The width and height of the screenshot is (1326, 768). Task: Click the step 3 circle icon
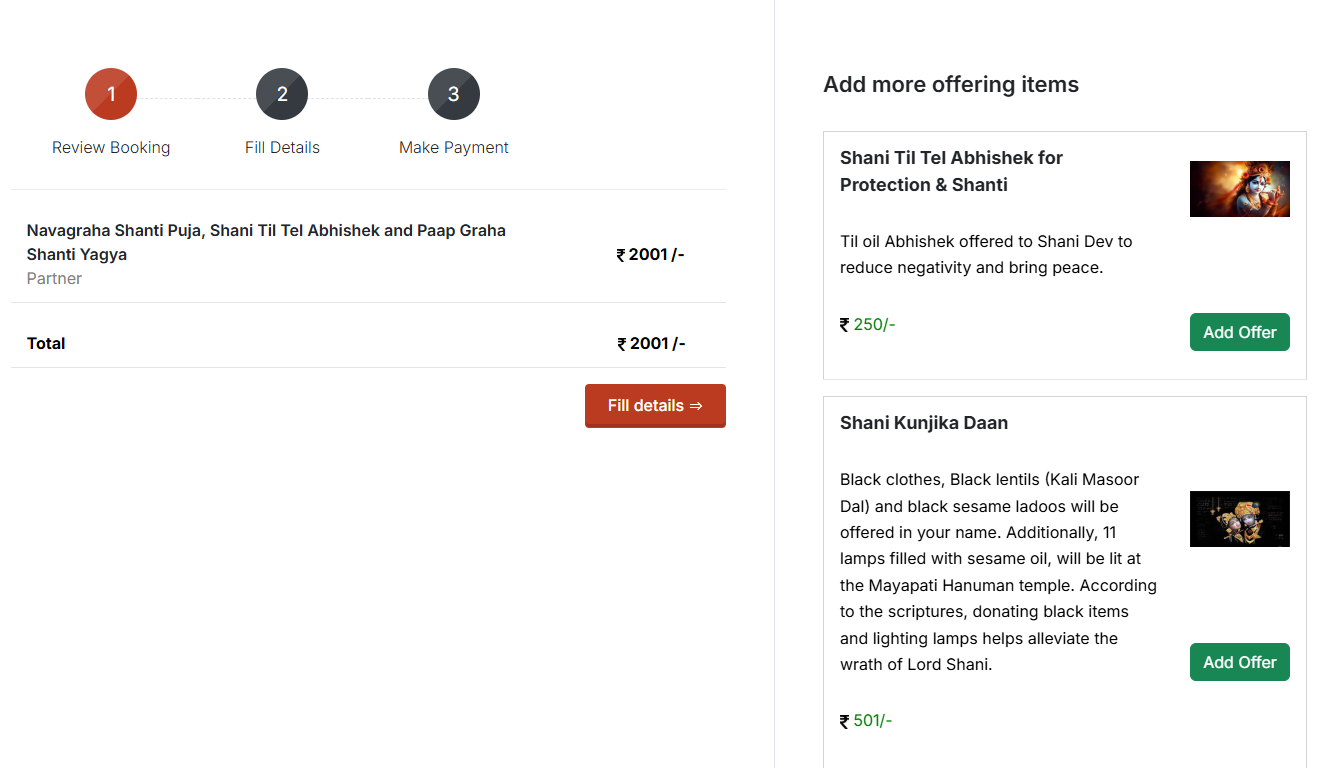click(454, 94)
